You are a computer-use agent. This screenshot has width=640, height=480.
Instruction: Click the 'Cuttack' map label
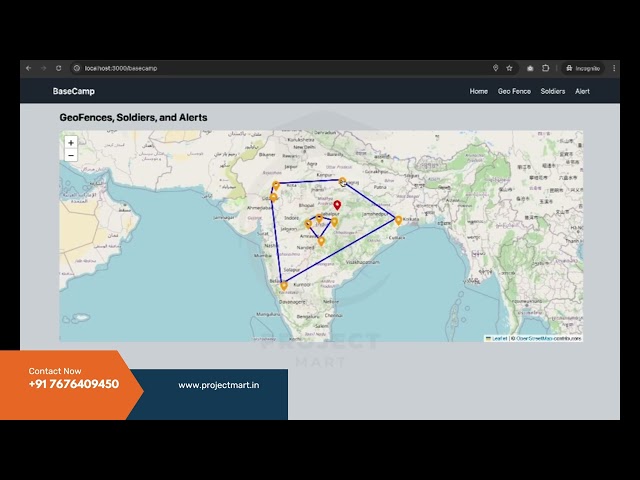pyautogui.click(x=397, y=238)
